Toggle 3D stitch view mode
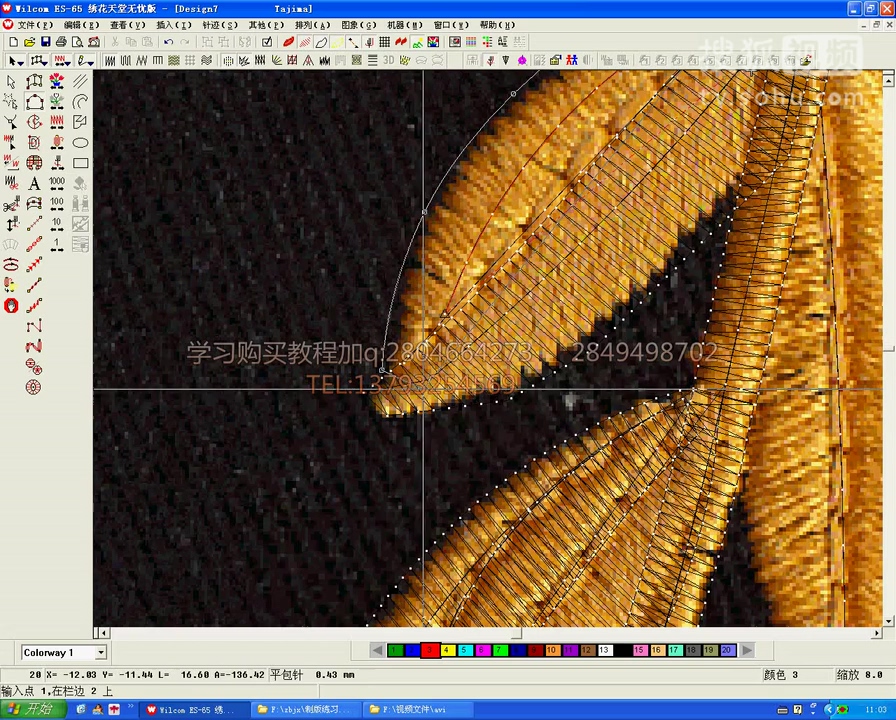 (389, 60)
